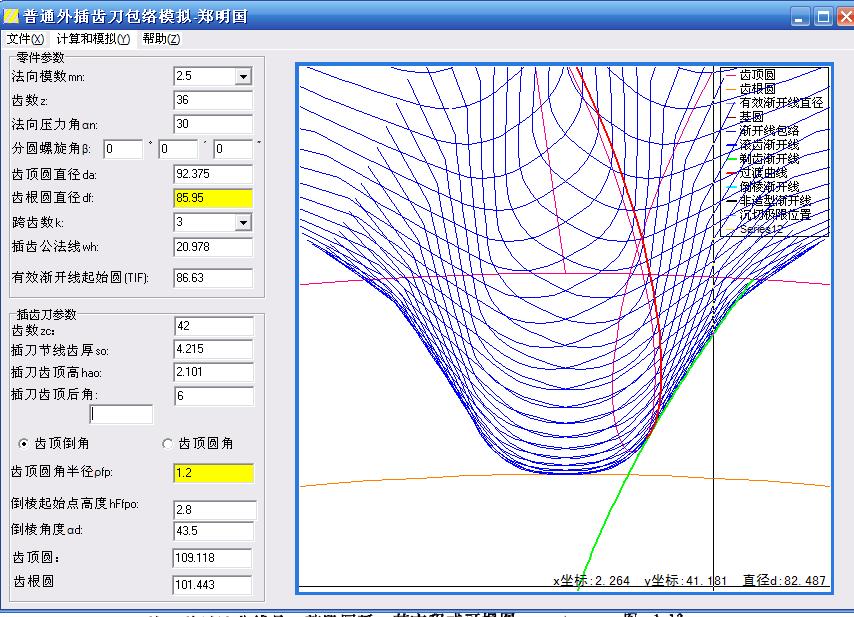The image size is (854, 617).
Task: Click the yellow 齿根圆直径 df field 85.95
Action: (x=213, y=198)
